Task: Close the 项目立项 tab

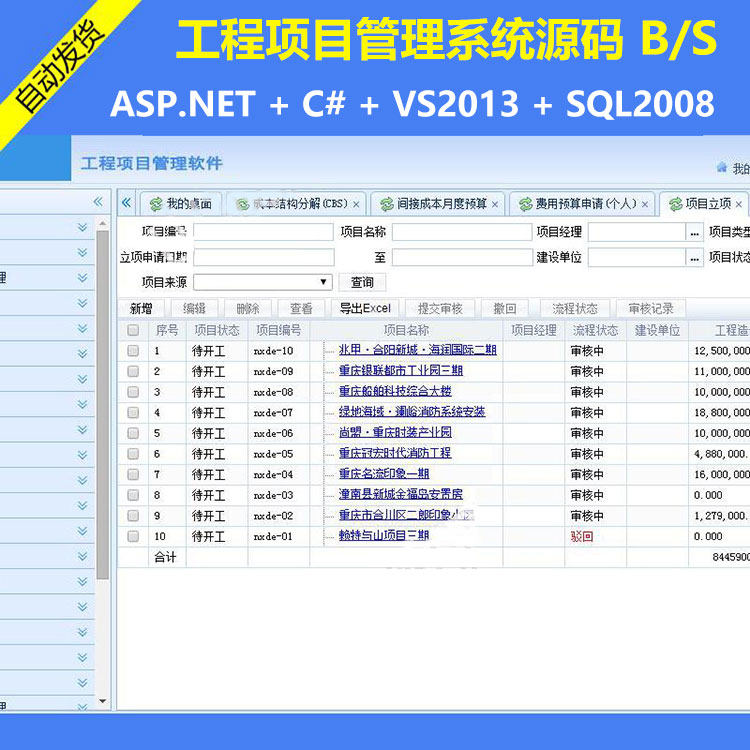Action: (x=739, y=205)
